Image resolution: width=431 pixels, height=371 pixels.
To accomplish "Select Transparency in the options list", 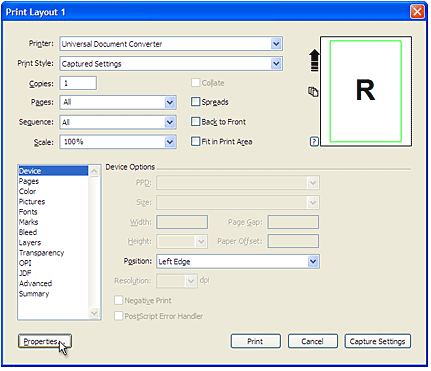I will 53,253.
